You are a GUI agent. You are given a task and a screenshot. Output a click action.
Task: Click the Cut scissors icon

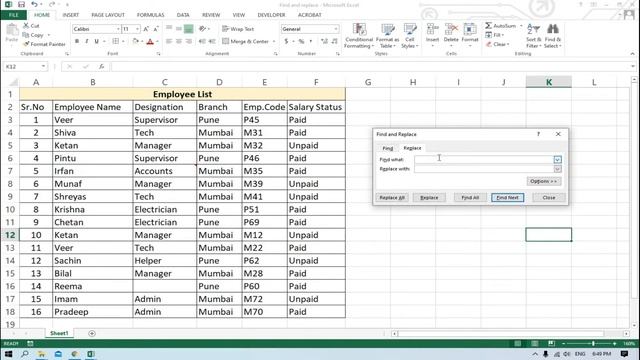pos(26,25)
